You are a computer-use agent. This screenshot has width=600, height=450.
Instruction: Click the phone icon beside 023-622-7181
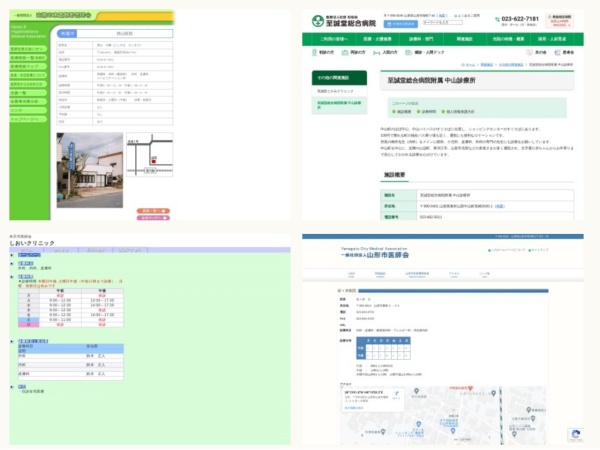click(x=497, y=19)
